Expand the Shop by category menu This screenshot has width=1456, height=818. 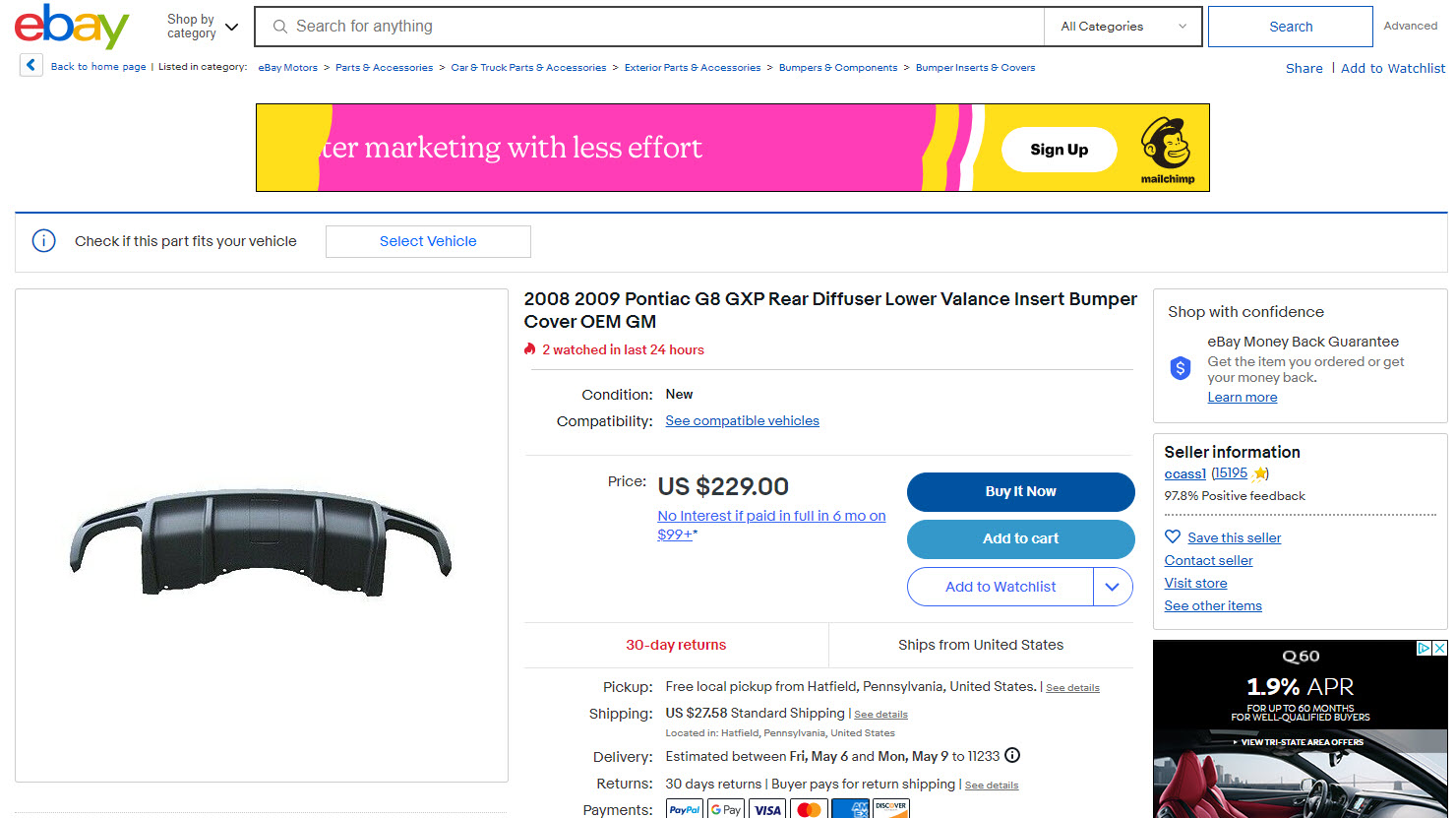click(202, 27)
